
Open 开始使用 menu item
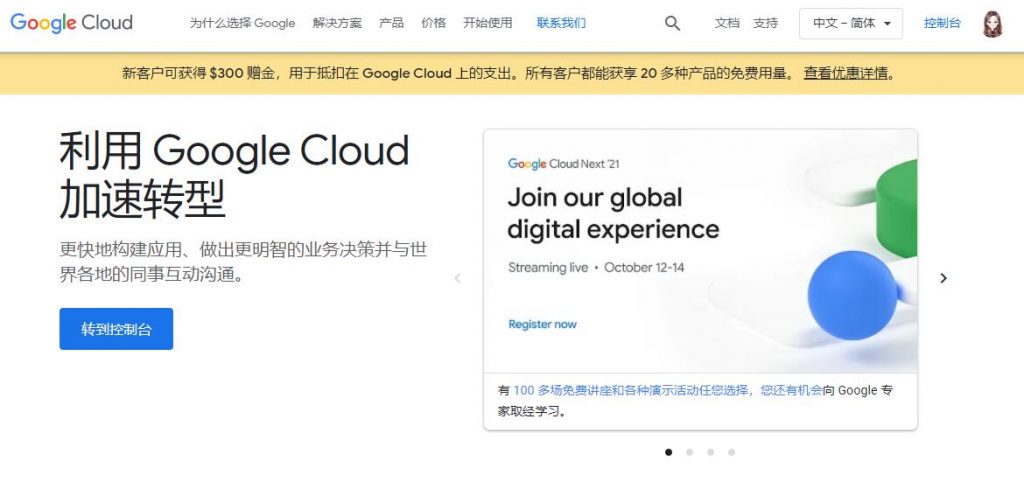click(488, 23)
